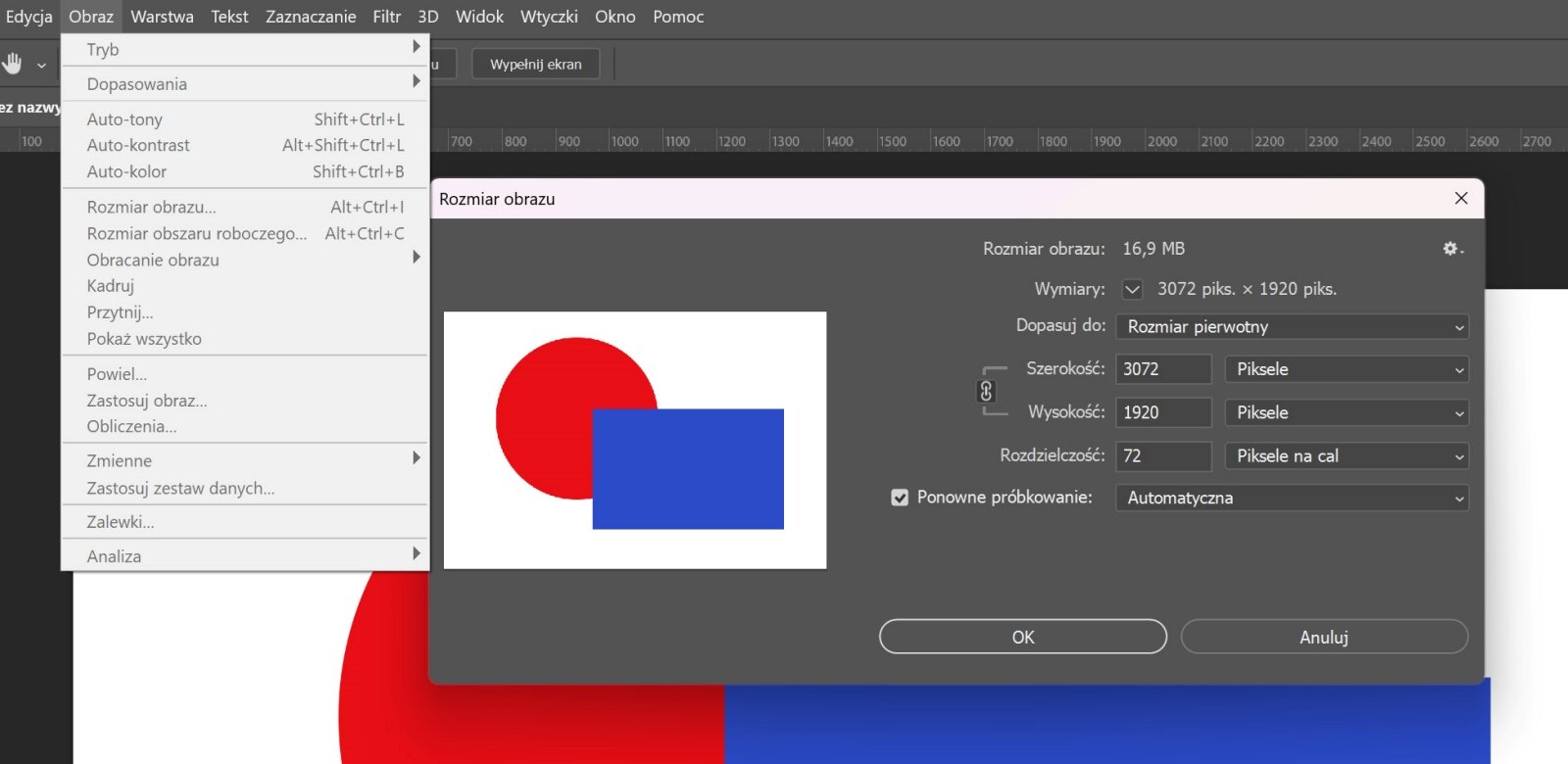Open the Zaznaczanie menu
Image resolution: width=1568 pixels, height=764 pixels.
[311, 17]
